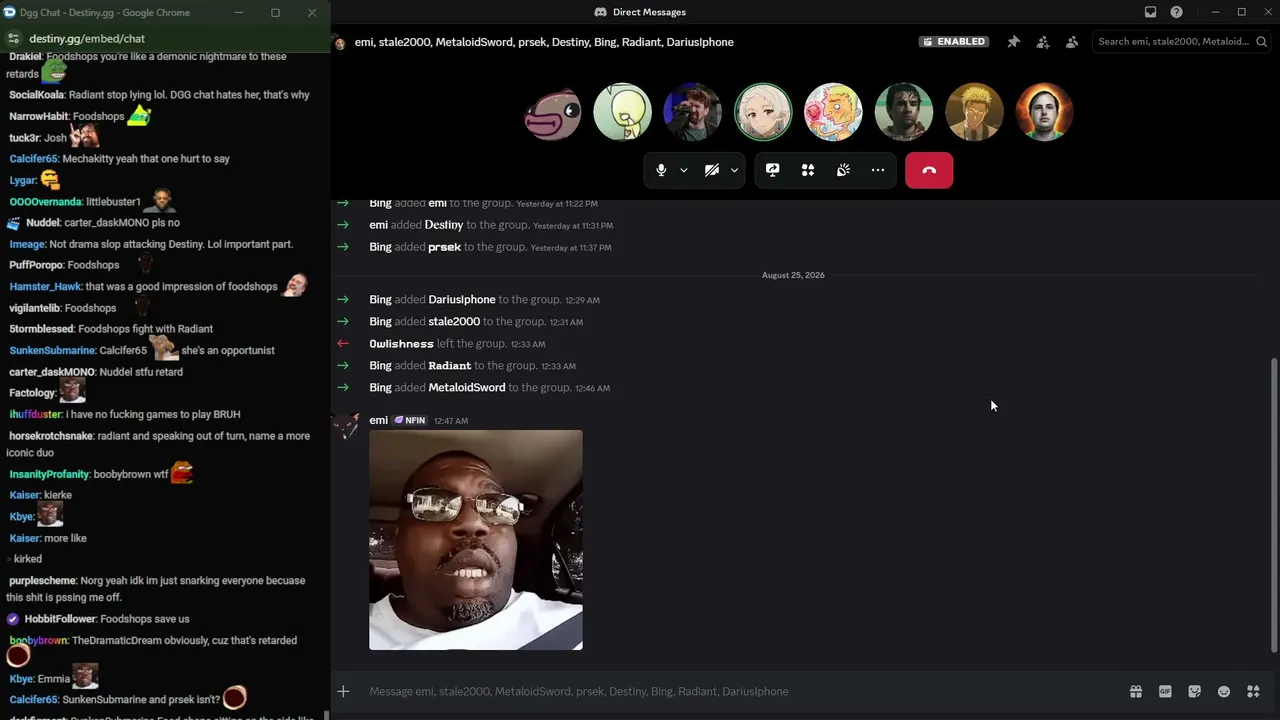Click emi's username above the image

click(x=378, y=420)
